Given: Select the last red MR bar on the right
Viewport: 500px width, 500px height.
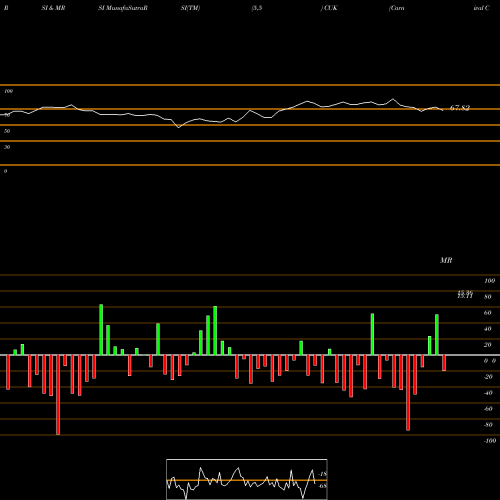Looking at the screenshot, I should click(x=444, y=363).
